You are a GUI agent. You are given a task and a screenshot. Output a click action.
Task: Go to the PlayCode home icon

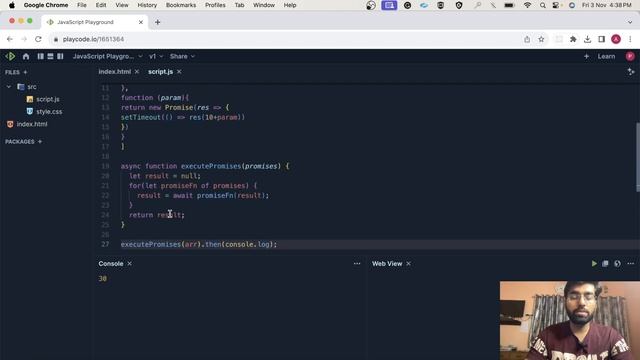point(26,56)
